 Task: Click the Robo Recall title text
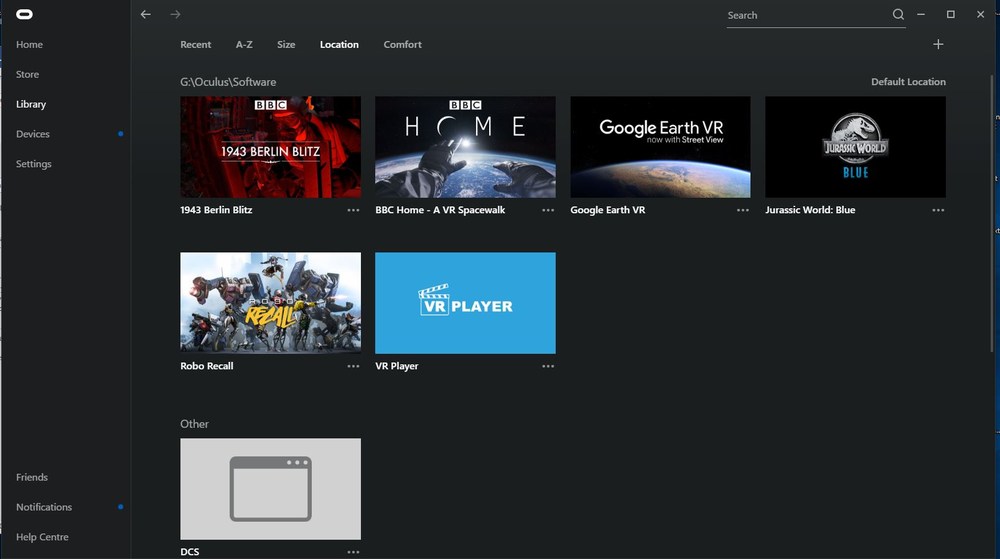[207, 366]
